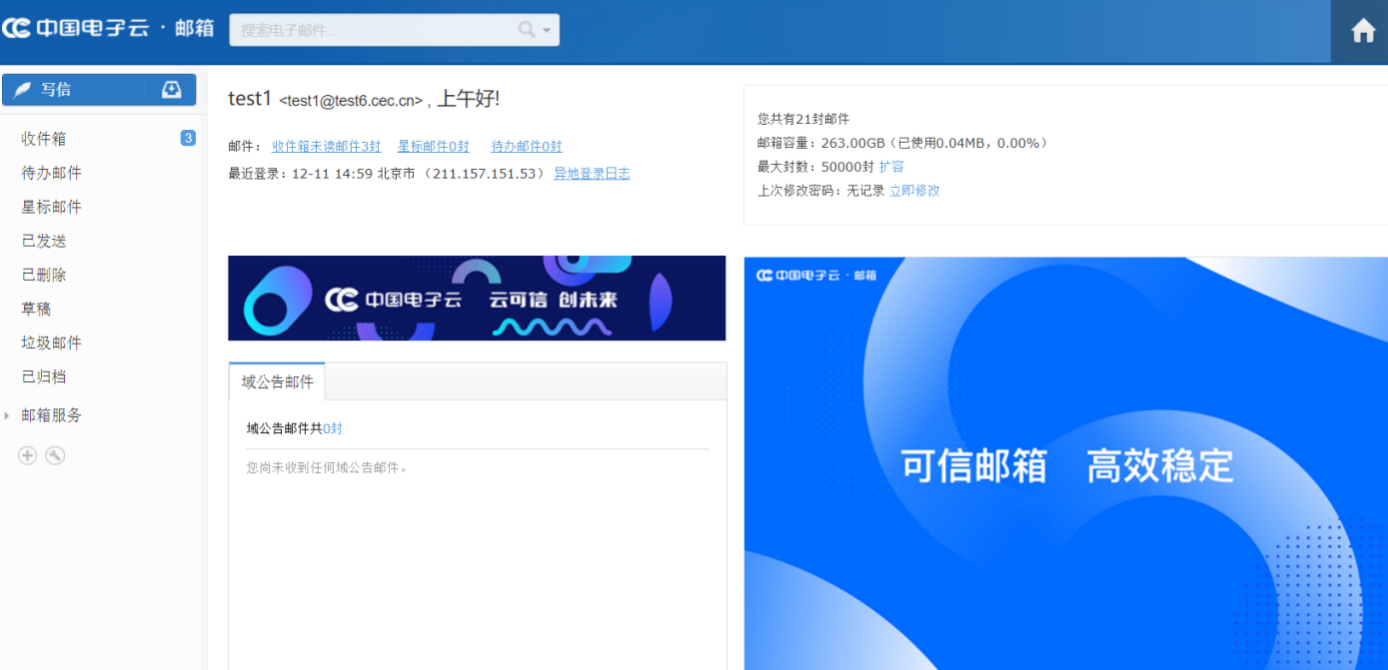Click the 立即修改 password link
Image resolution: width=1388 pixels, height=670 pixels.
tap(915, 190)
